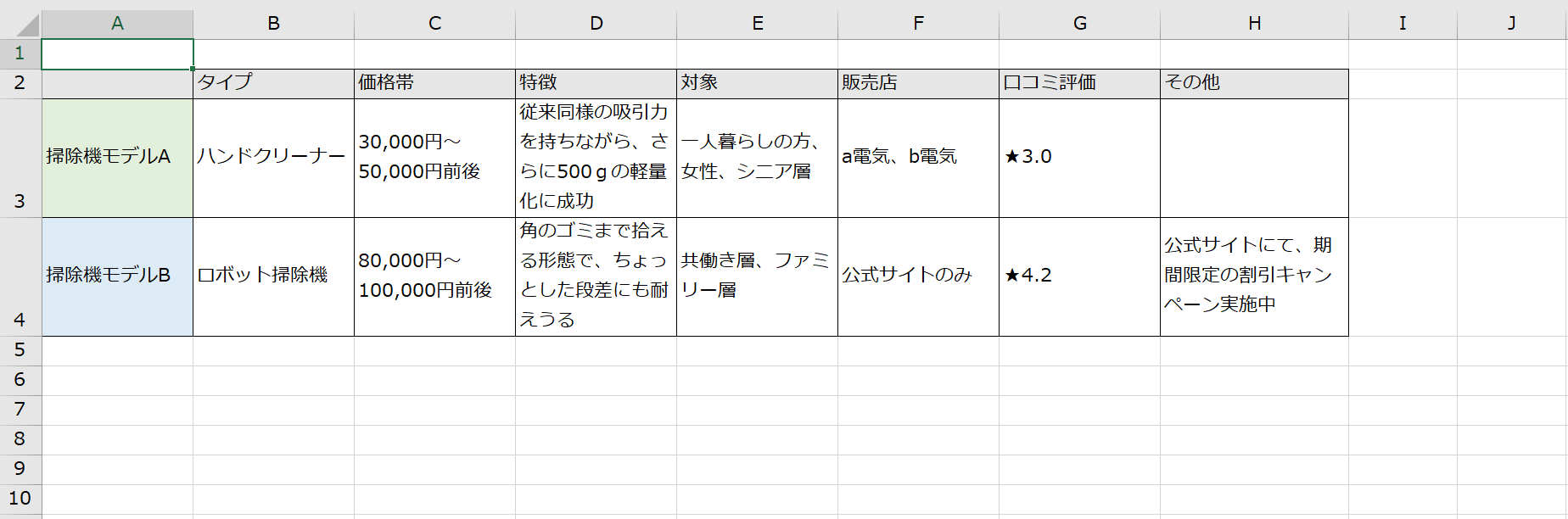This screenshot has height=519, width=1568.
Task: Select column I header
Action: pyautogui.click(x=1403, y=24)
